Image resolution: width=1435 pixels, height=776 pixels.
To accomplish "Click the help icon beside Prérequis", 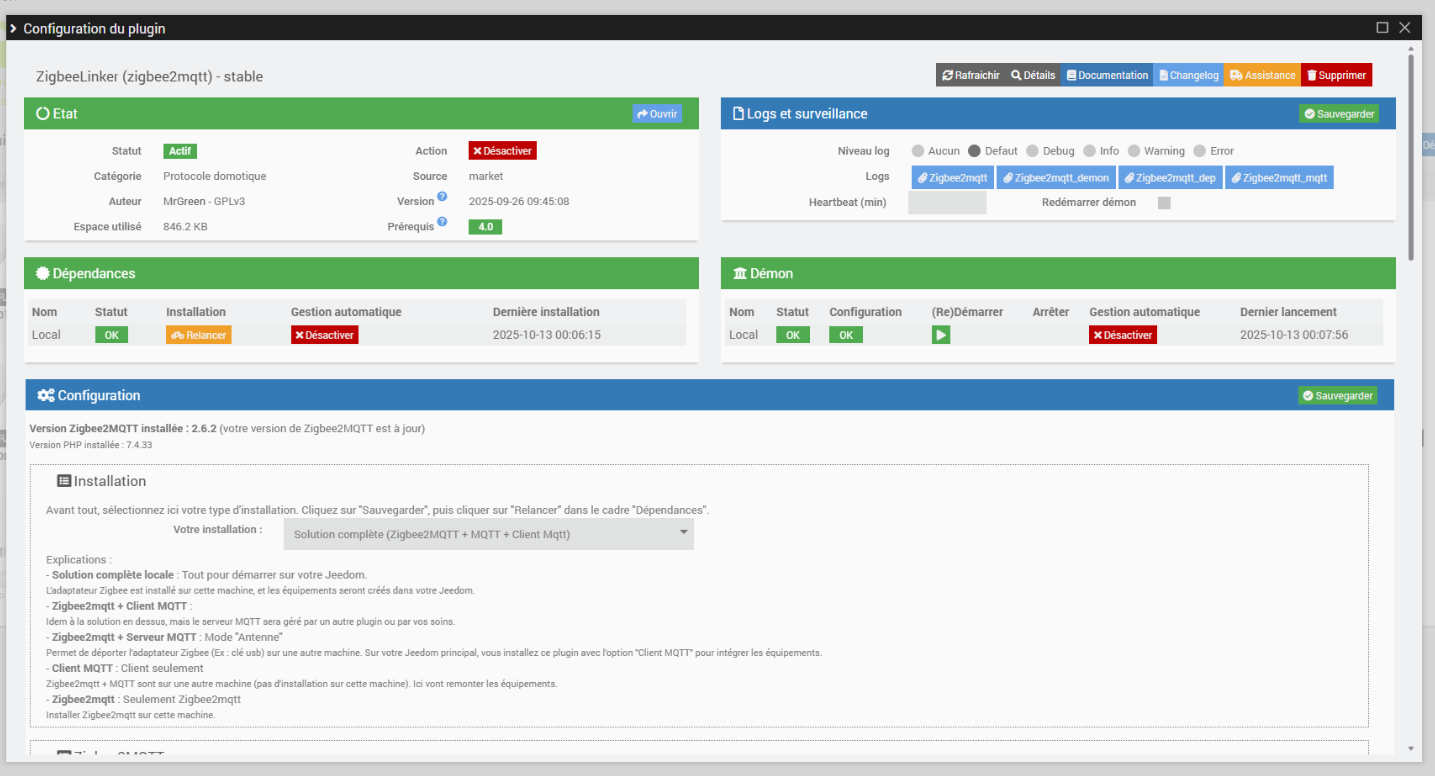I will 442,222.
